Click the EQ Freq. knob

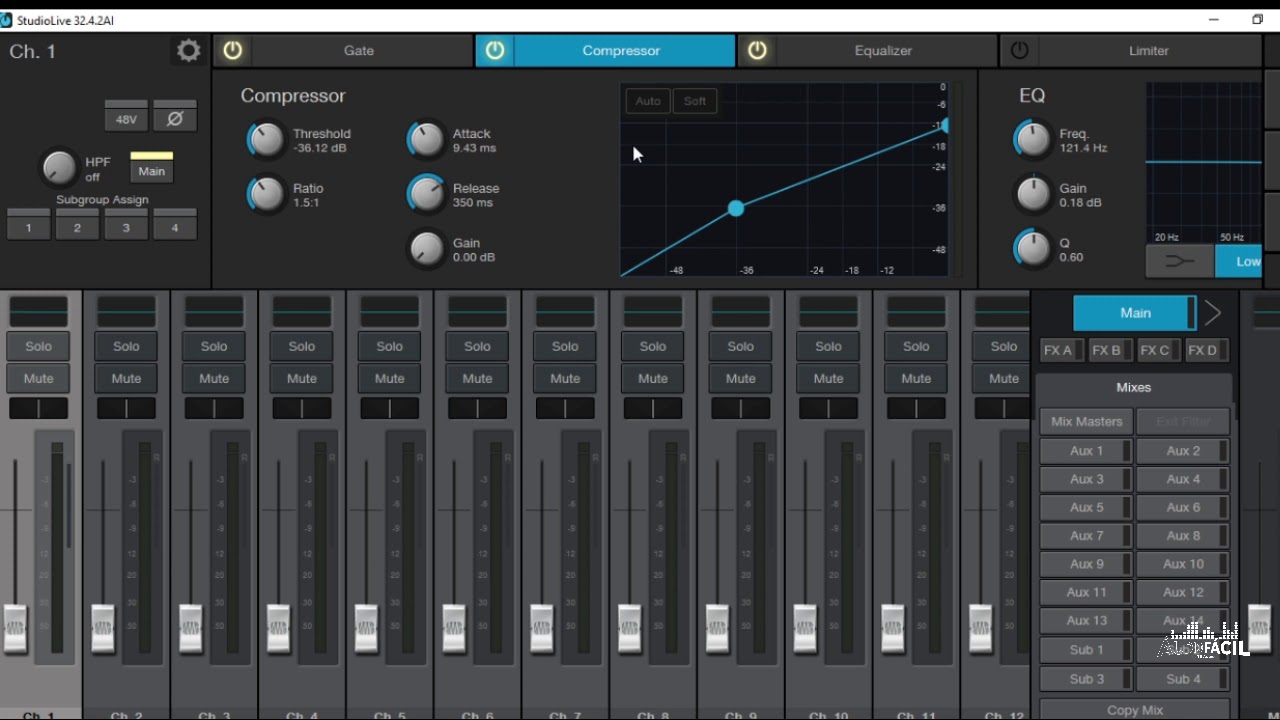pos(1033,140)
